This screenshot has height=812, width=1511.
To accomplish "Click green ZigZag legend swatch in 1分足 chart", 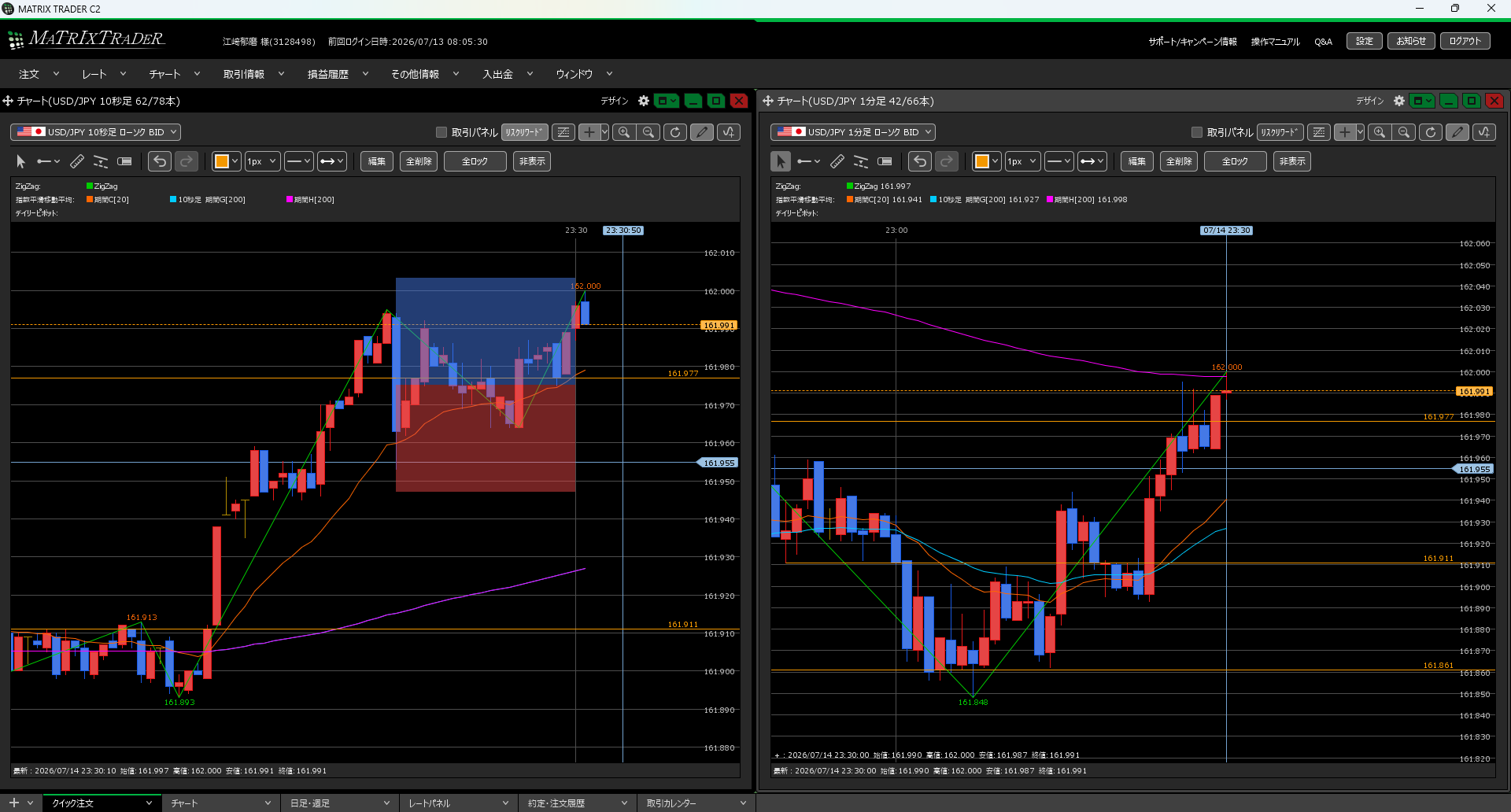I will [x=850, y=186].
